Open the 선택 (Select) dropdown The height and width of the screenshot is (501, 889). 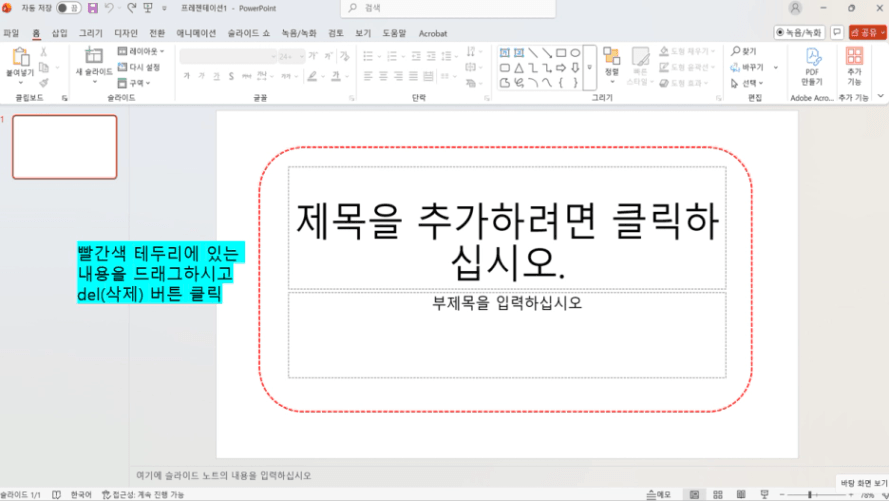click(x=752, y=83)
